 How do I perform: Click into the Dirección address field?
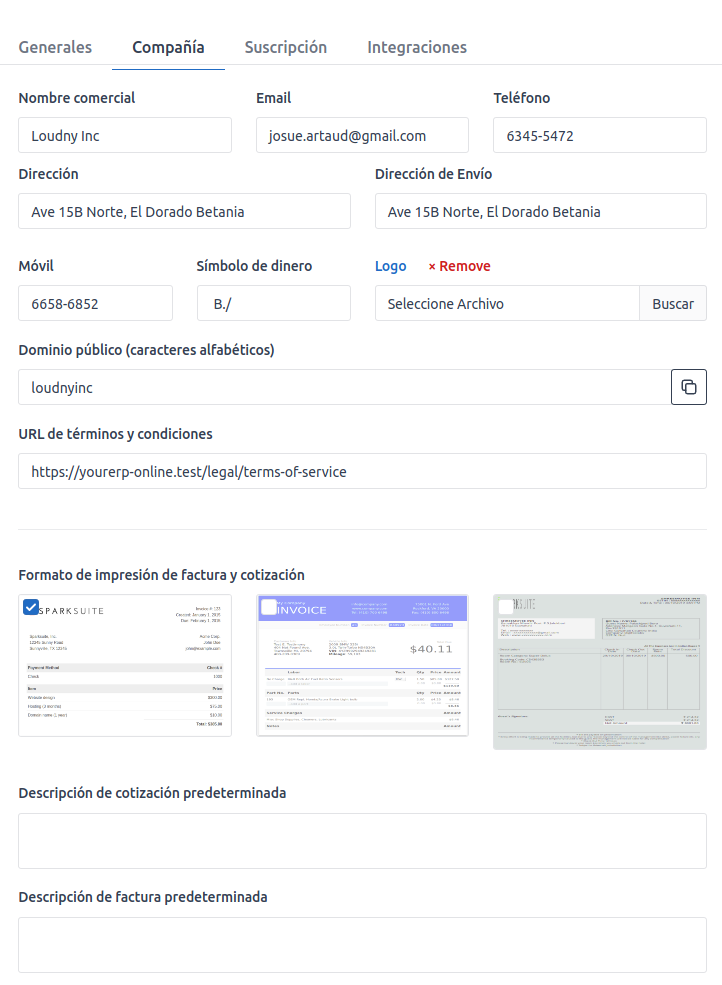tap(184, 211)
